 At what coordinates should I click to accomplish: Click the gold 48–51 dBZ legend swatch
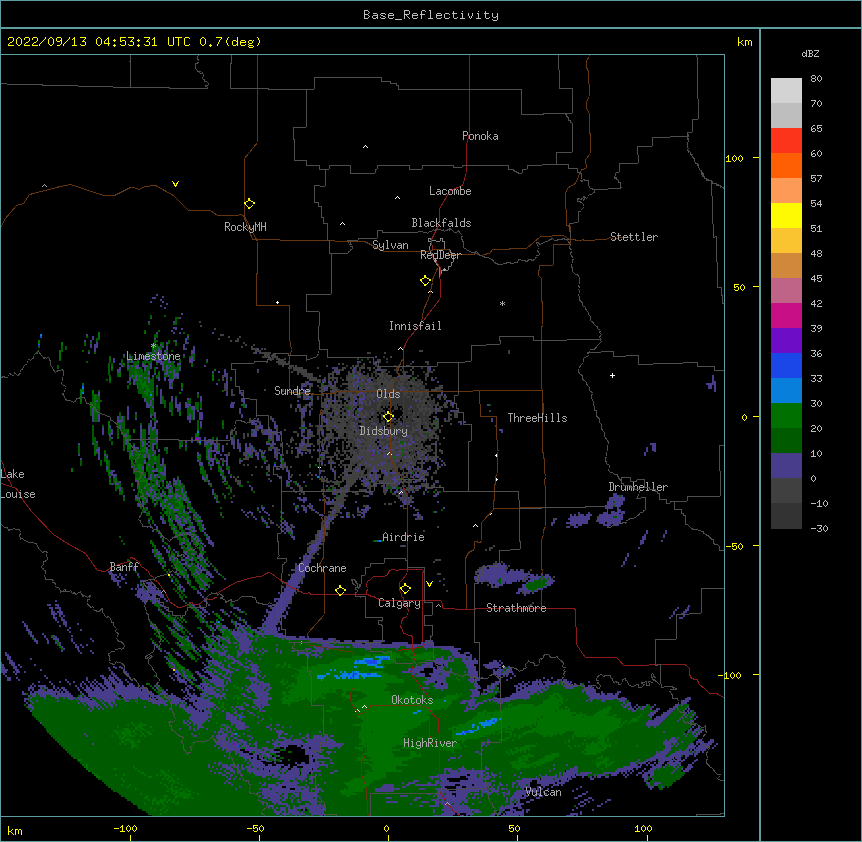(x=786, y=241)
